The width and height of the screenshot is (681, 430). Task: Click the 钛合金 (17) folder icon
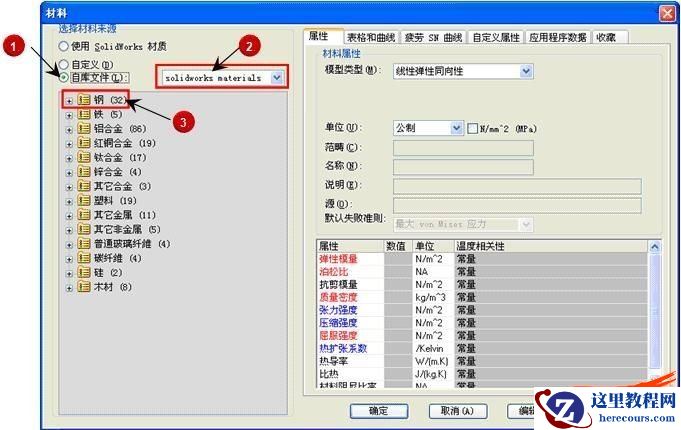(x=83, y=157)
